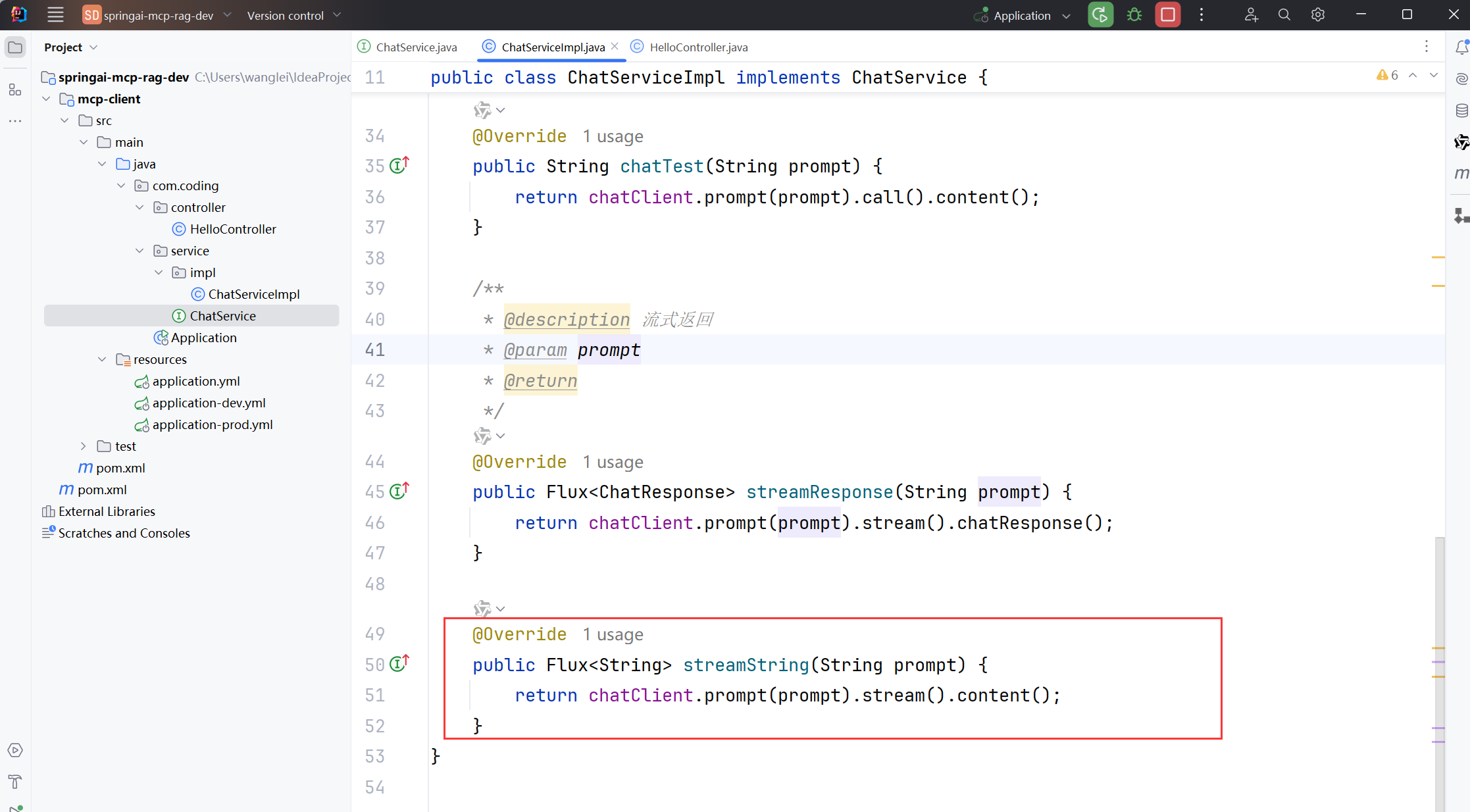1470x812 pixels.
Task: Open Notifications bell icon
Action: coord(1461,47)
